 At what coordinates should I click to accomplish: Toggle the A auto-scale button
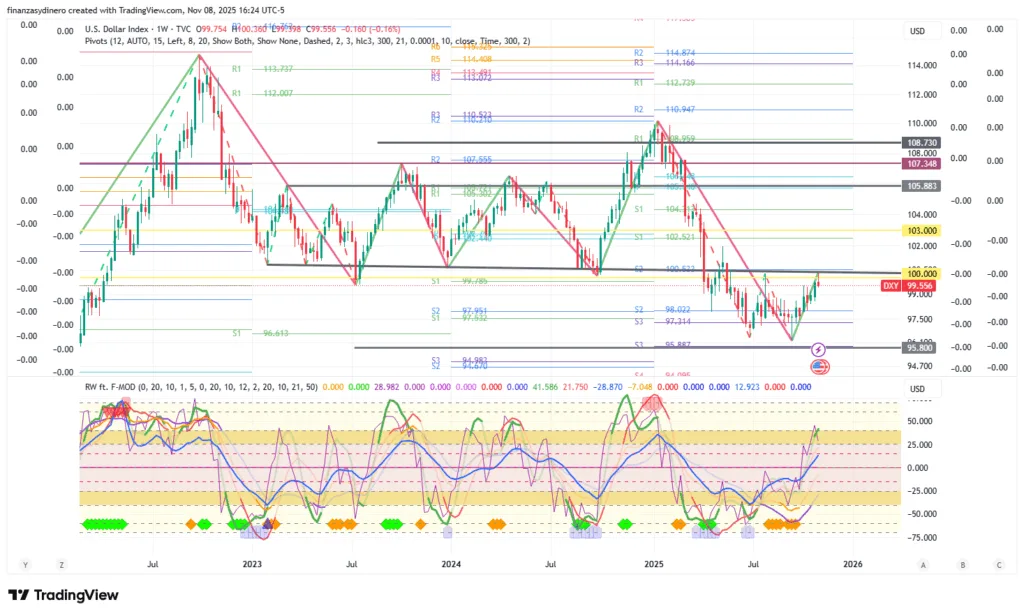pos(924,564)
